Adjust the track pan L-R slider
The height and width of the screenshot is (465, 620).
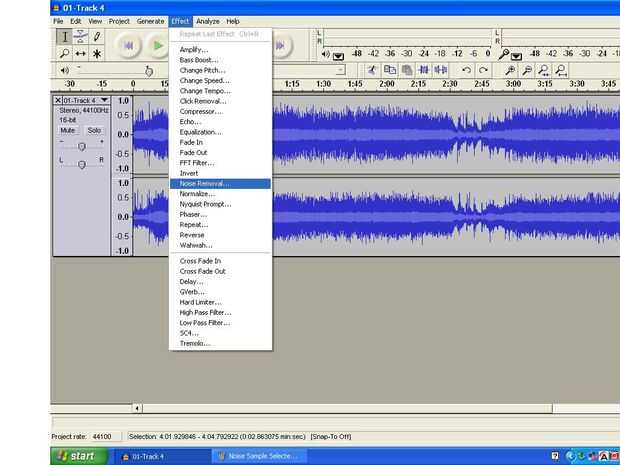point(82,164)
